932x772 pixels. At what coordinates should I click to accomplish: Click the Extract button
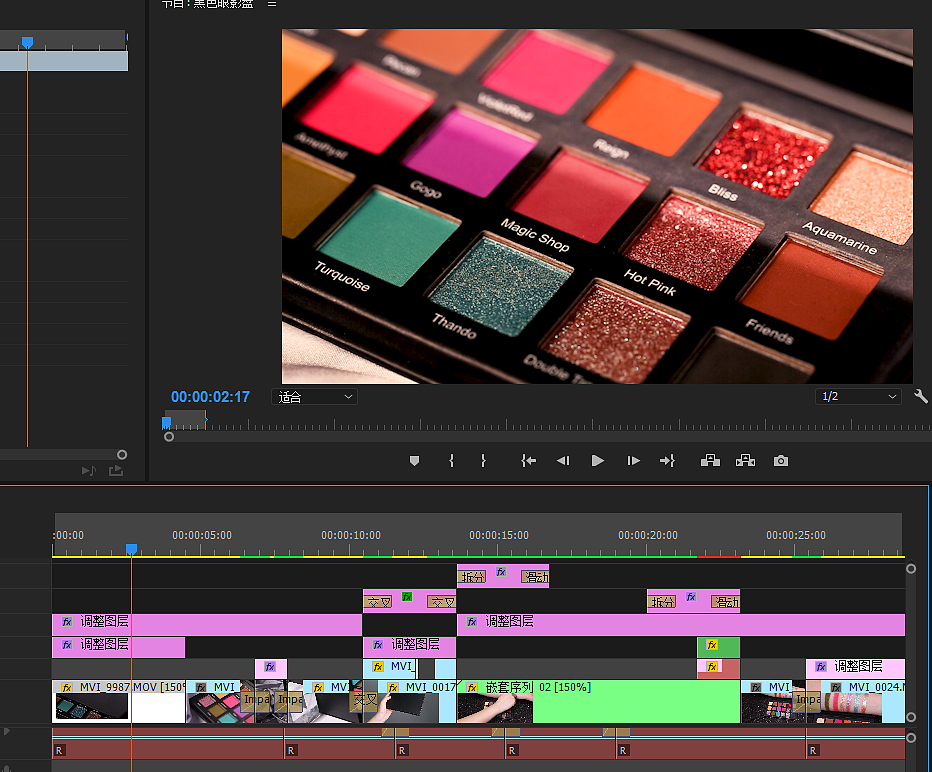745,461
